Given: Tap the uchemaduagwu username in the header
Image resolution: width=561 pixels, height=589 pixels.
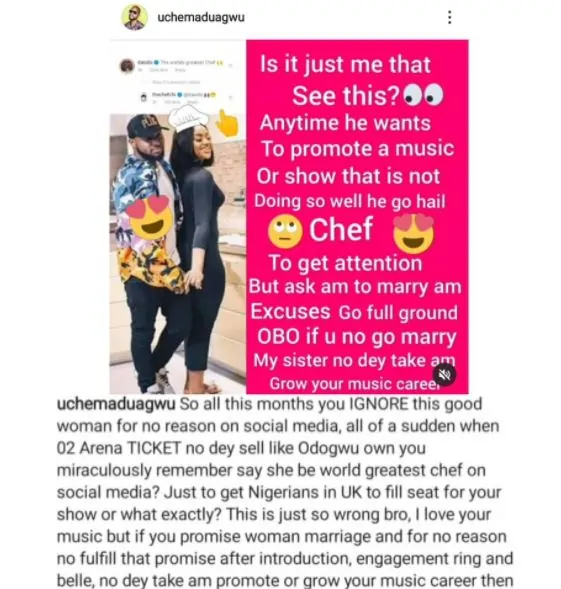Looking at the screenshot, I should pos(201,17).
